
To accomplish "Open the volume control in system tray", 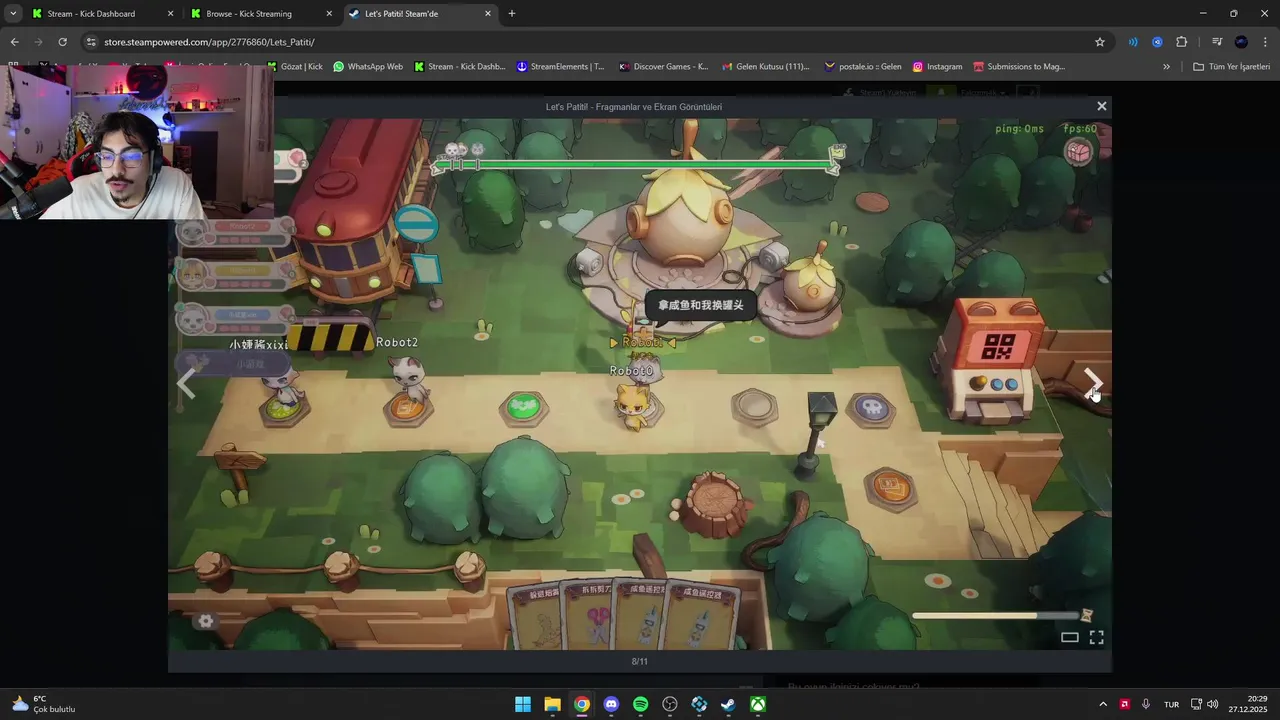I will (x=1213, y=704).
